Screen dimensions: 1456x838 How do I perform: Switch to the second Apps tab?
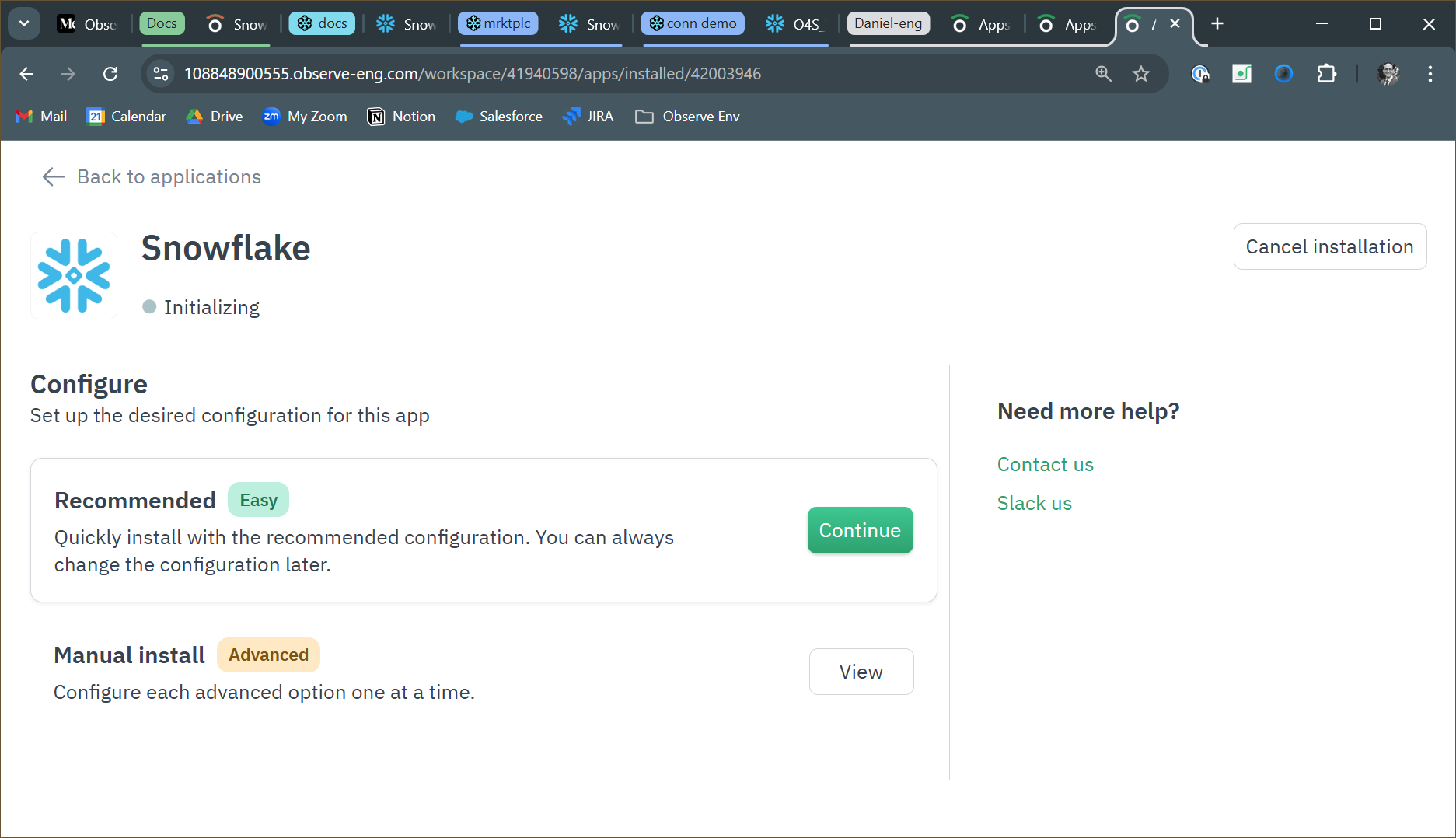(1067, 24)
